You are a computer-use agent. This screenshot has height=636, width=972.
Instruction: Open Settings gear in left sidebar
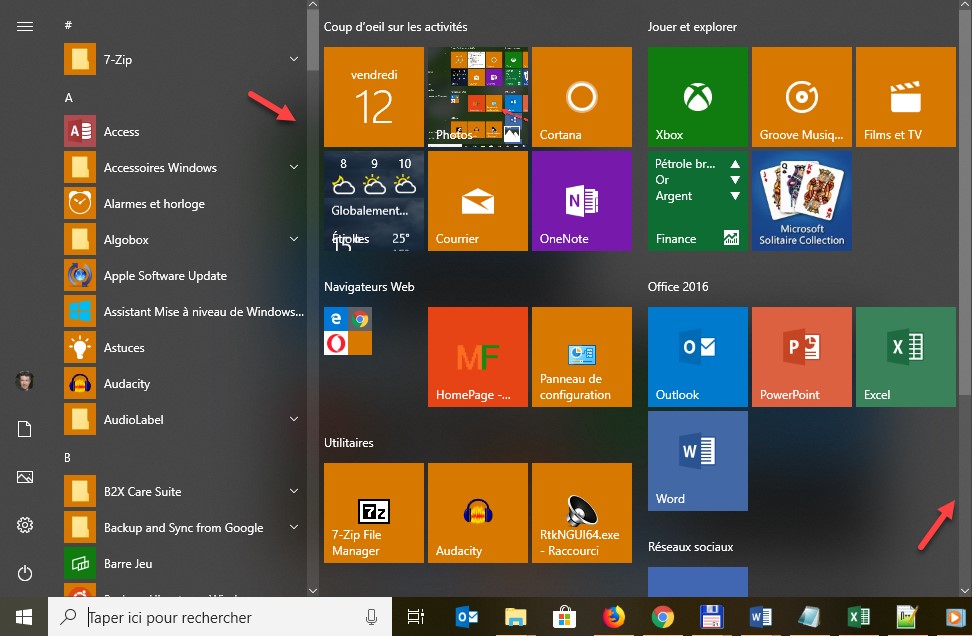pos(25,525)
